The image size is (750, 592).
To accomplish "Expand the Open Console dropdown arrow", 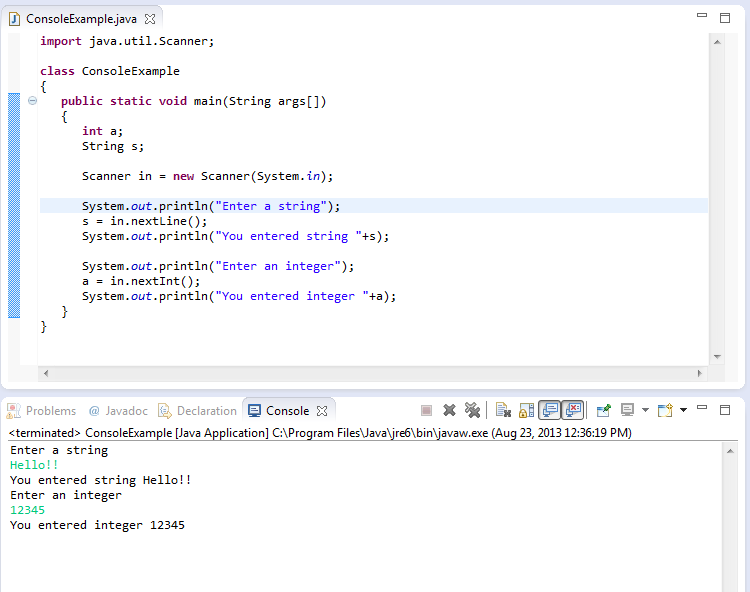I will 684,410.
